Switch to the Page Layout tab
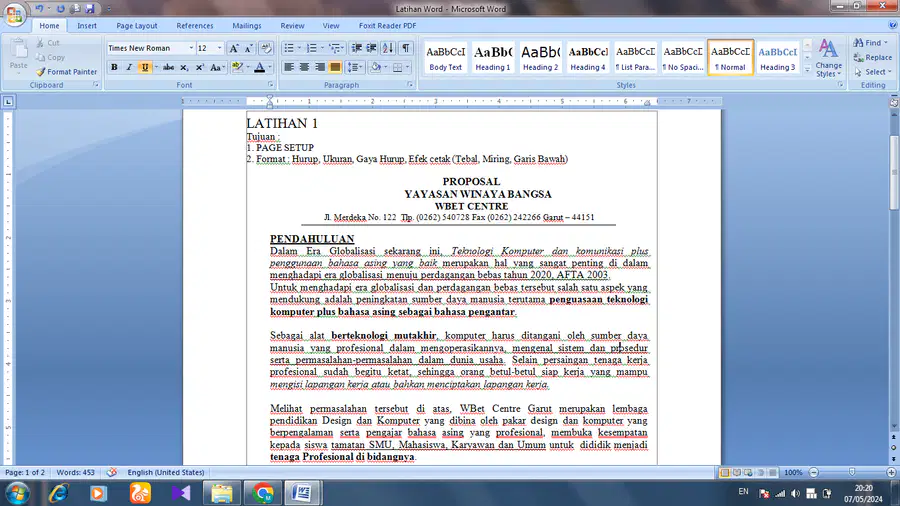Viewport: 900px width, 506px height. pyautogui.click(x=137, y=26)
